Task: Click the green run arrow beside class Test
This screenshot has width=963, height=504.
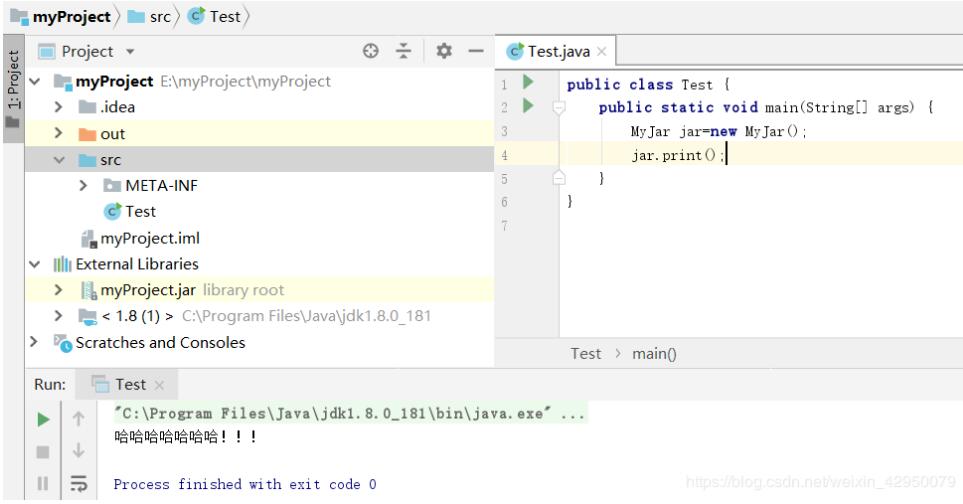Action: tap(528, 84)
